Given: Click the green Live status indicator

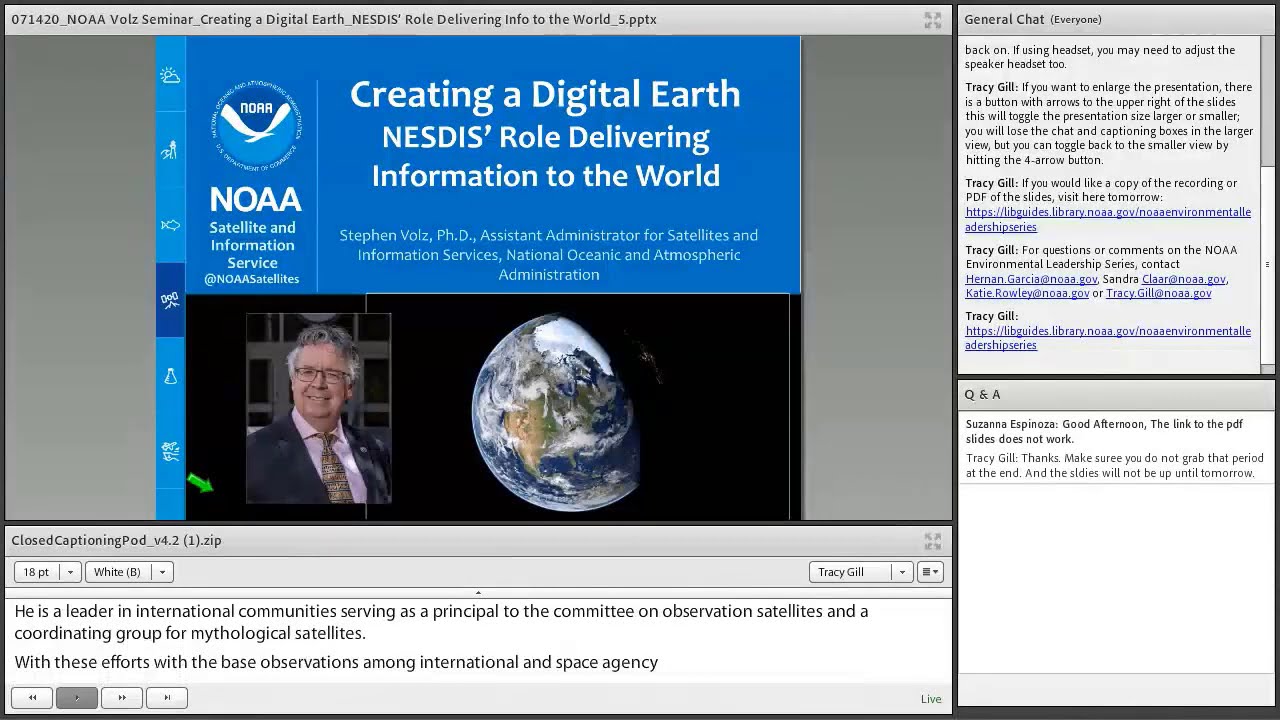Looking at the screenshot, I should 931,699.
